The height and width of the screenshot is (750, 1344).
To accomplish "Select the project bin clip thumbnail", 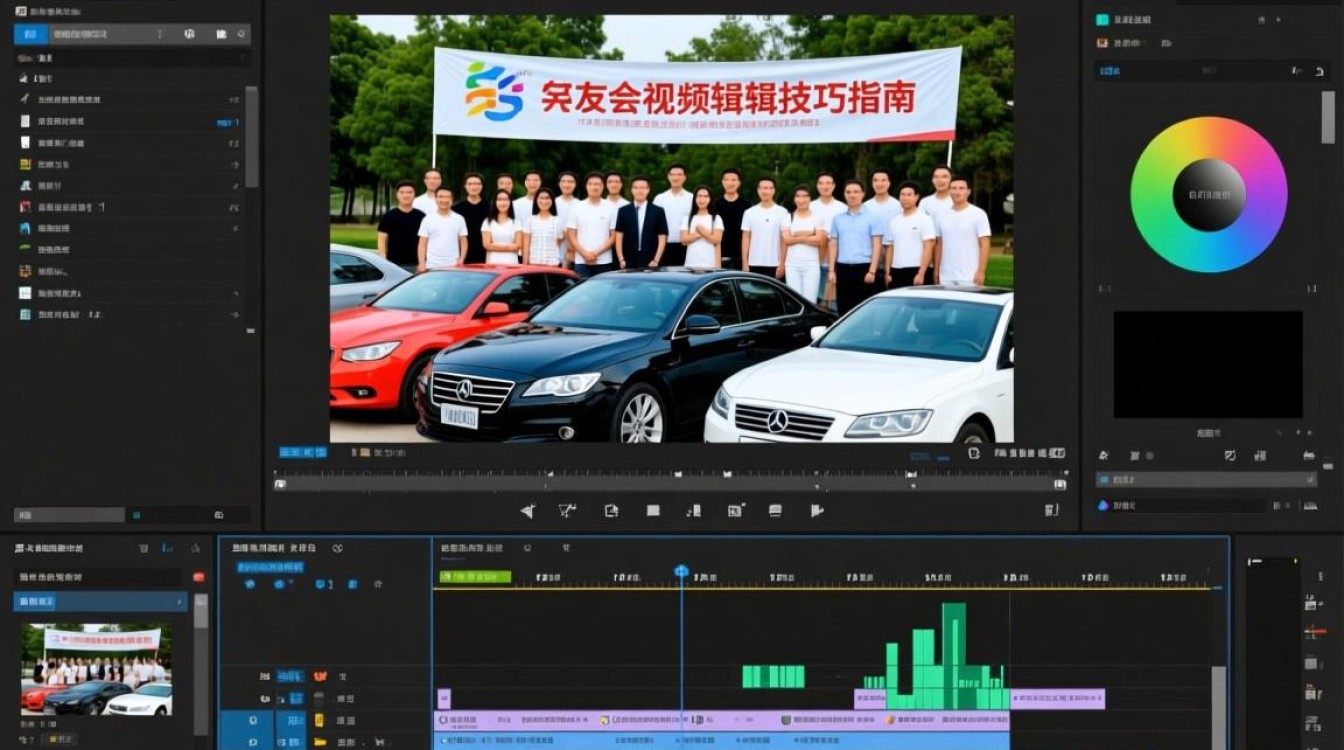I will coord(97,669).
